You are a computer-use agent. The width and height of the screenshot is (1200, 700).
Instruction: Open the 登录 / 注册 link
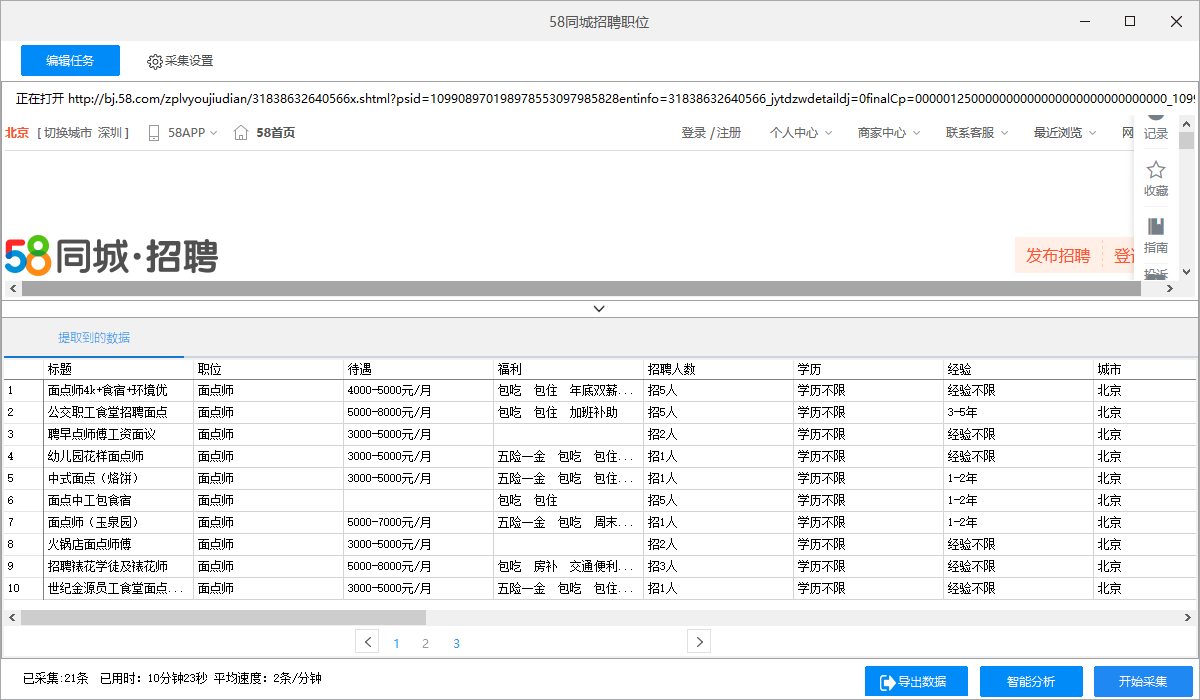[x=711, y=132]
